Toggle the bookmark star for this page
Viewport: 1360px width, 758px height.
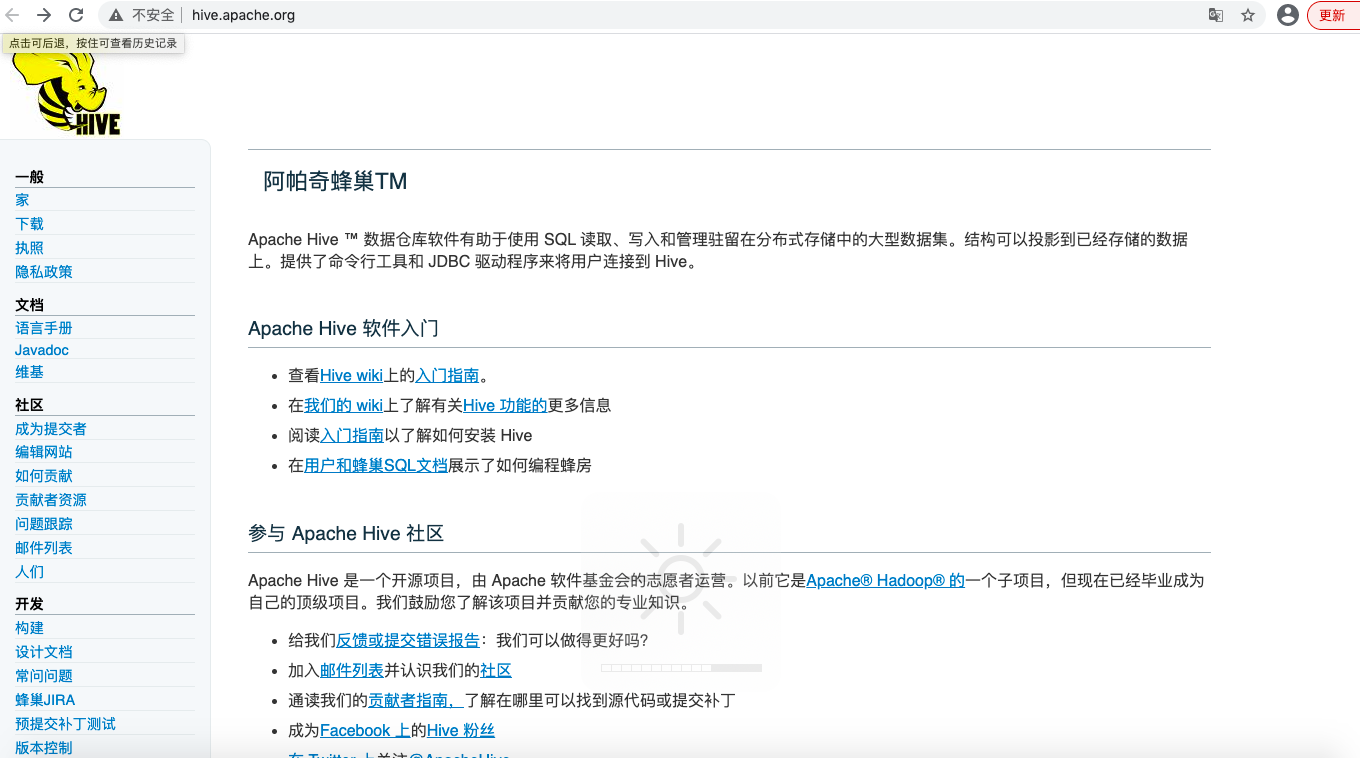pyautogui.click(x=1250, y=15)
